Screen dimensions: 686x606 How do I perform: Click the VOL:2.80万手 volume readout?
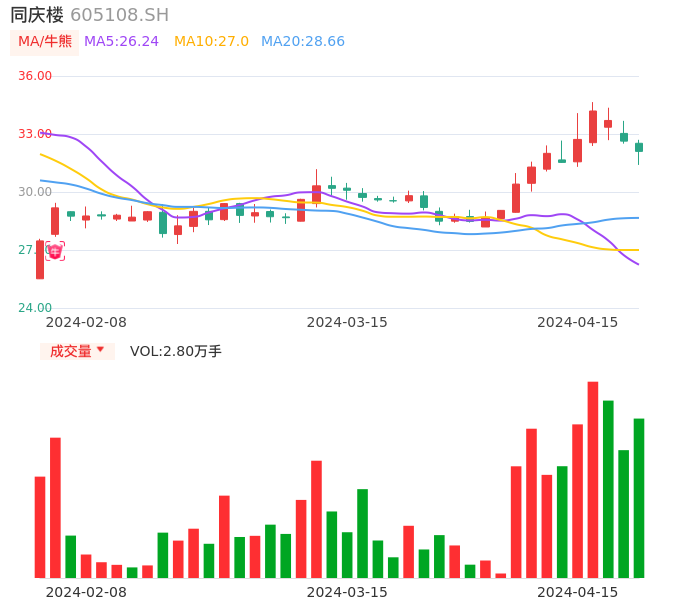click(176, 351)
